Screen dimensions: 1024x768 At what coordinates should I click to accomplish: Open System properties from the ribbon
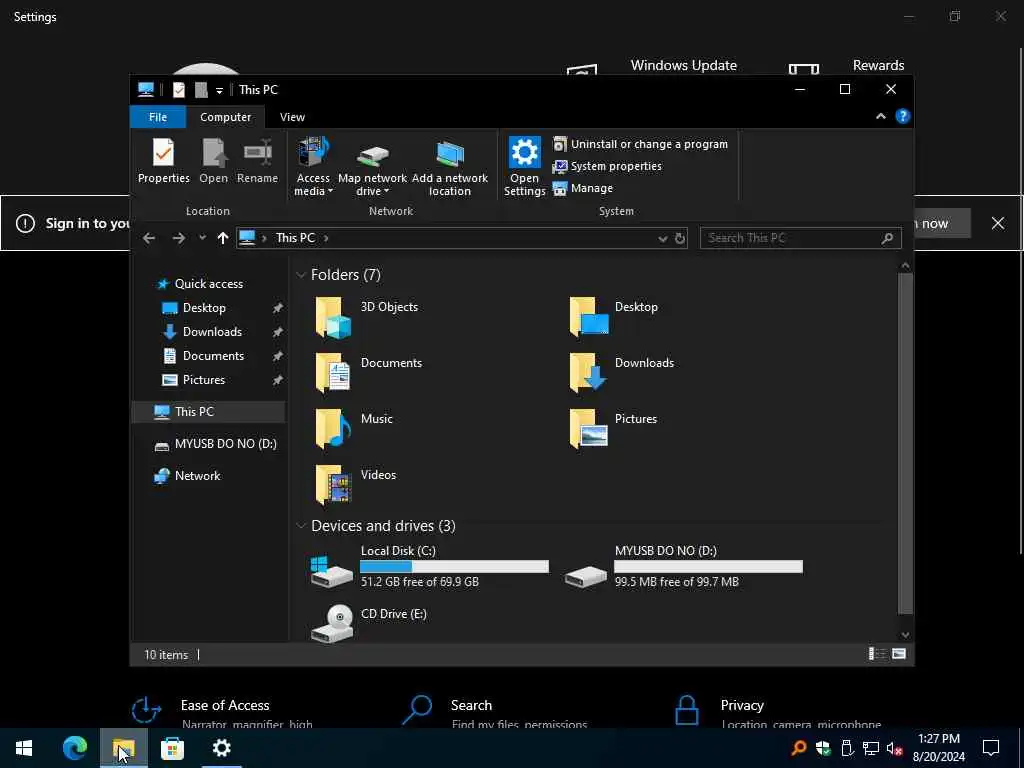[x=607, y=166]
